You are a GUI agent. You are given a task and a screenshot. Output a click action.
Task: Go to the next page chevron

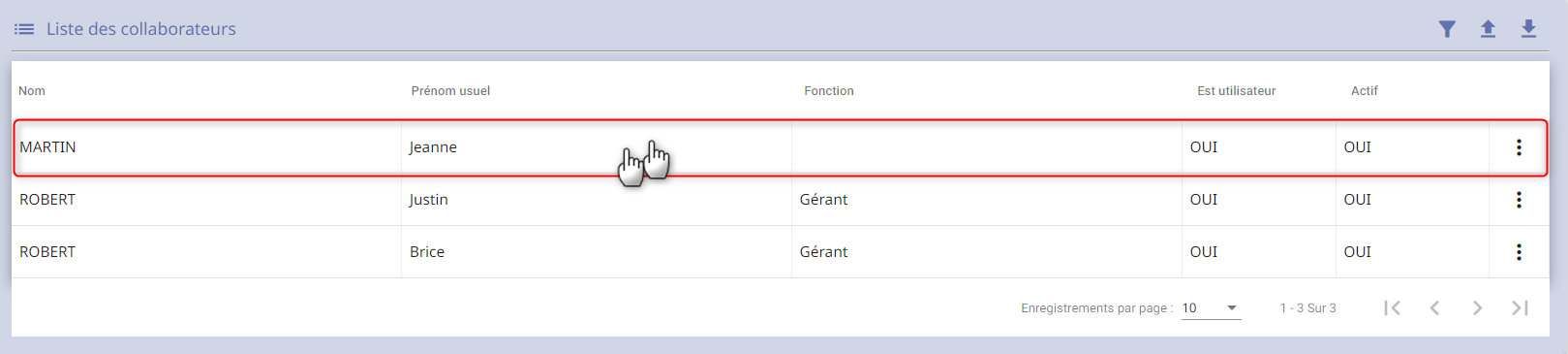1477,307
